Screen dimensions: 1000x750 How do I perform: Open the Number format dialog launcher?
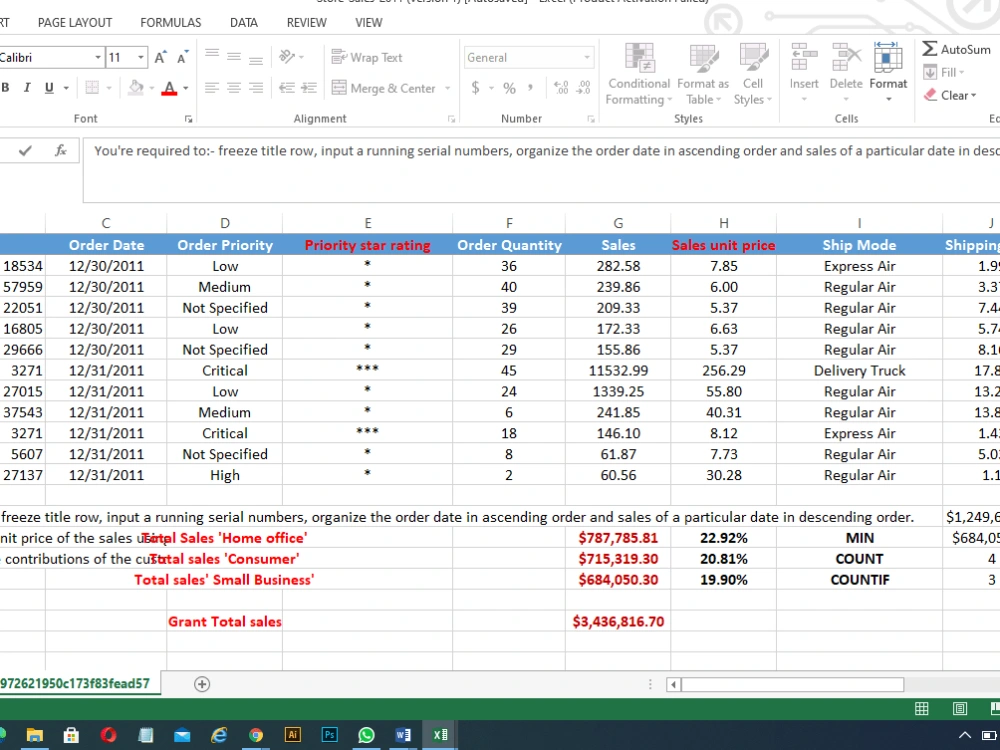591,119
